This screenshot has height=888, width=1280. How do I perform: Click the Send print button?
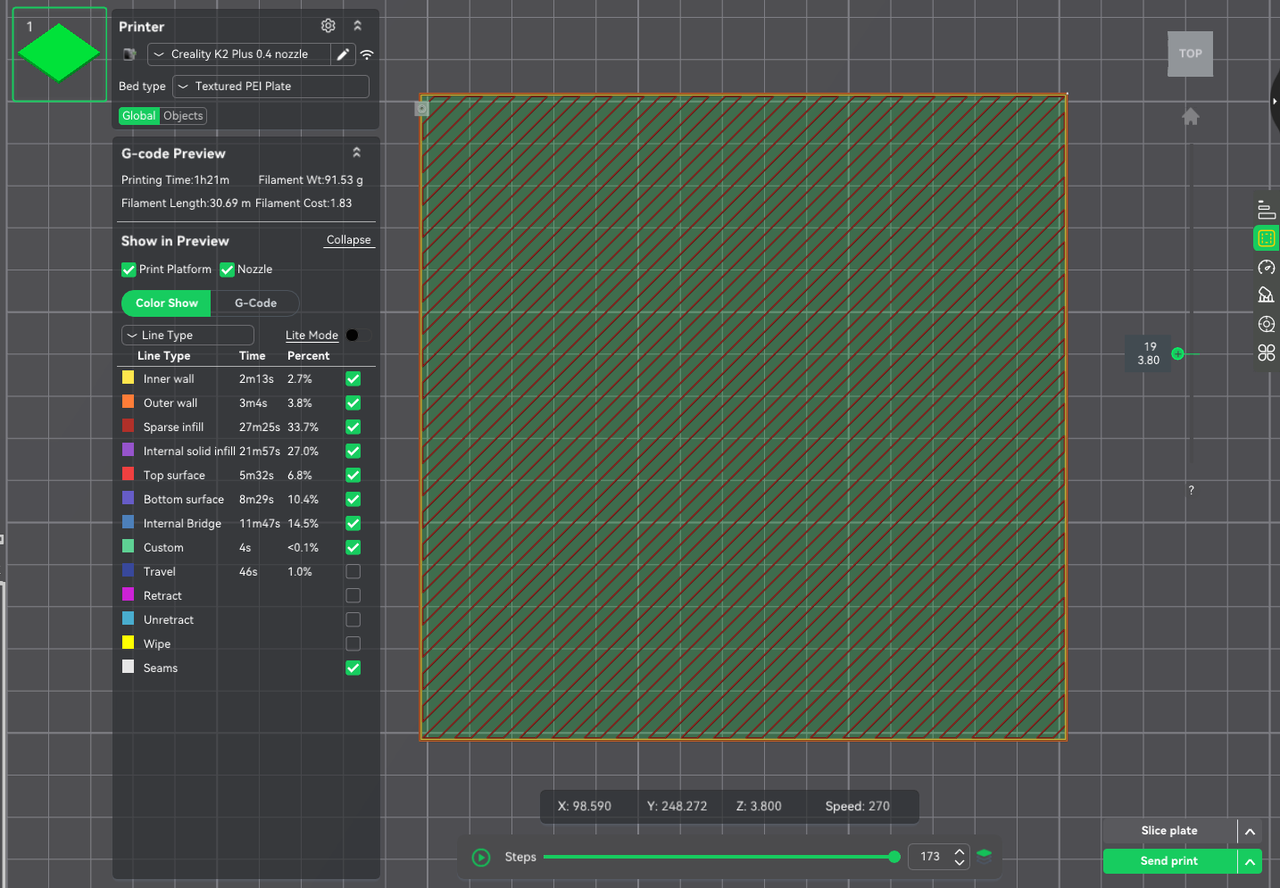pyautogui.click(x=1168, y=861)
